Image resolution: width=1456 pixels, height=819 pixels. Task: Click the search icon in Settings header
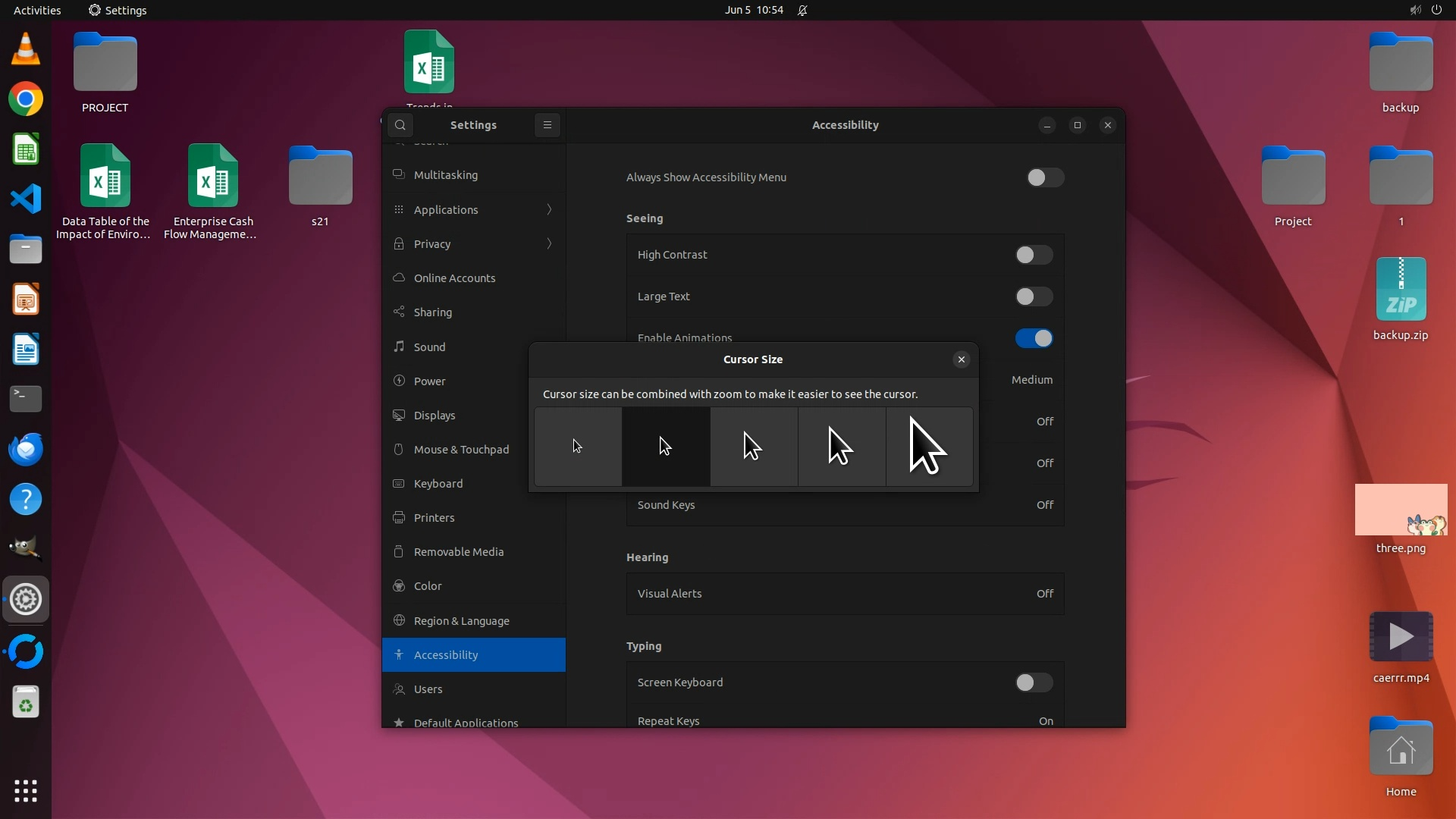(x=400, y=125)
